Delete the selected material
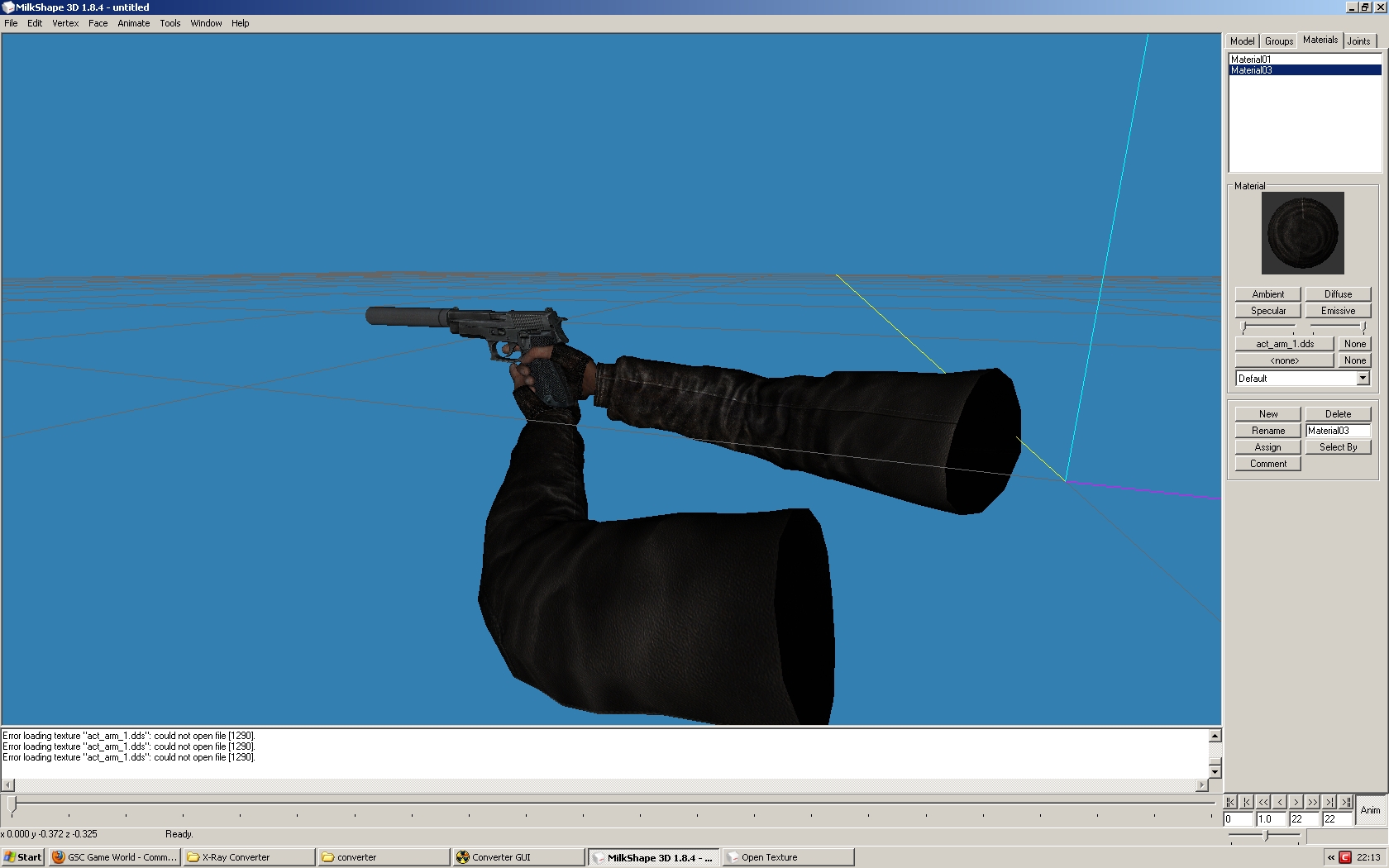This screenshot has width=1389, height=868. pyautogui.click(x=1338, y=414)
